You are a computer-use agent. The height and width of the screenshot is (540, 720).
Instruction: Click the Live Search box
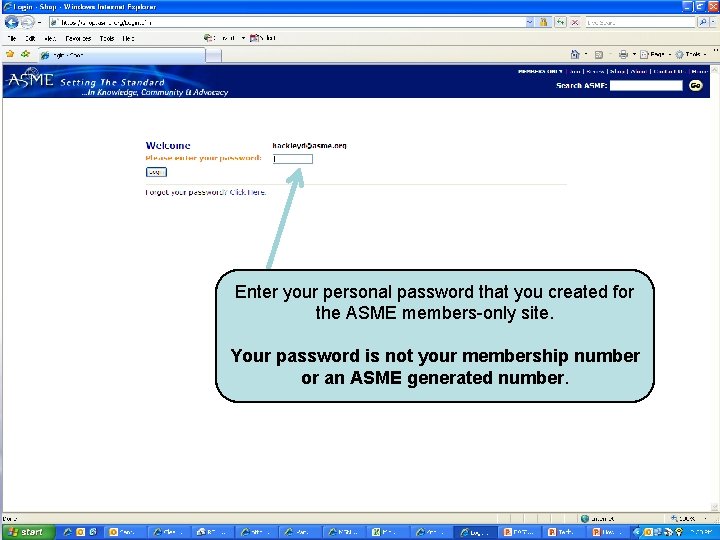pos(640,22)
